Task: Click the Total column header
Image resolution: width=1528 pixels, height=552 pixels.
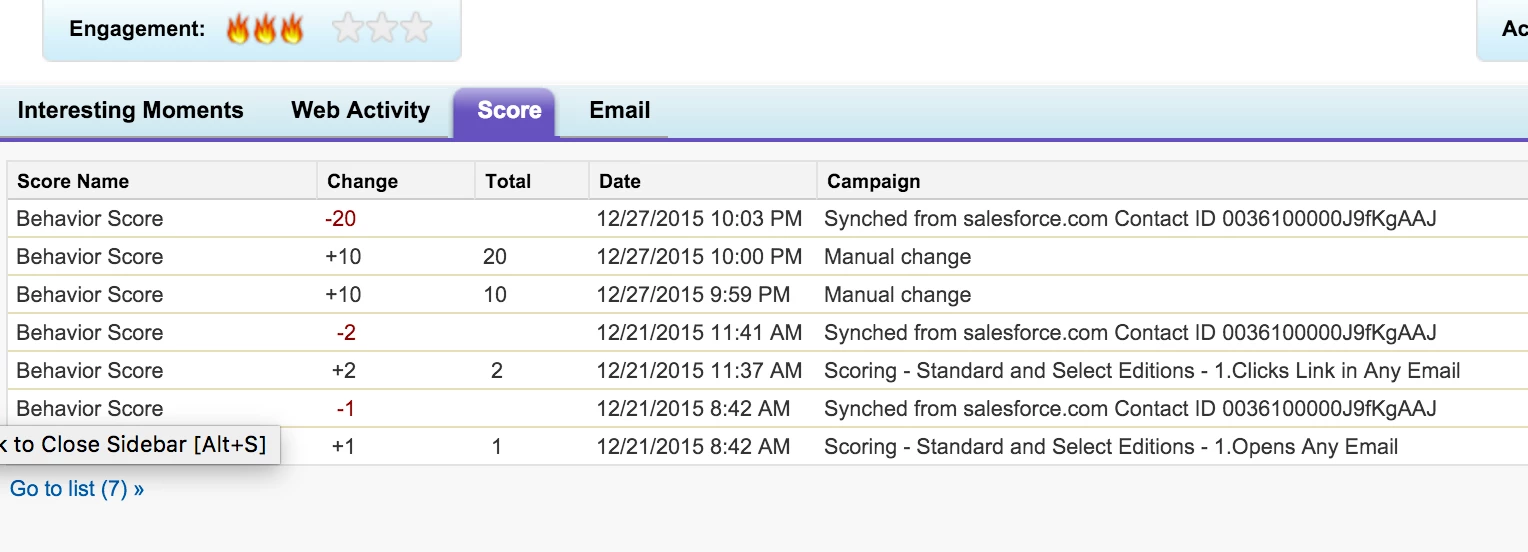Action: click(508, 181)
